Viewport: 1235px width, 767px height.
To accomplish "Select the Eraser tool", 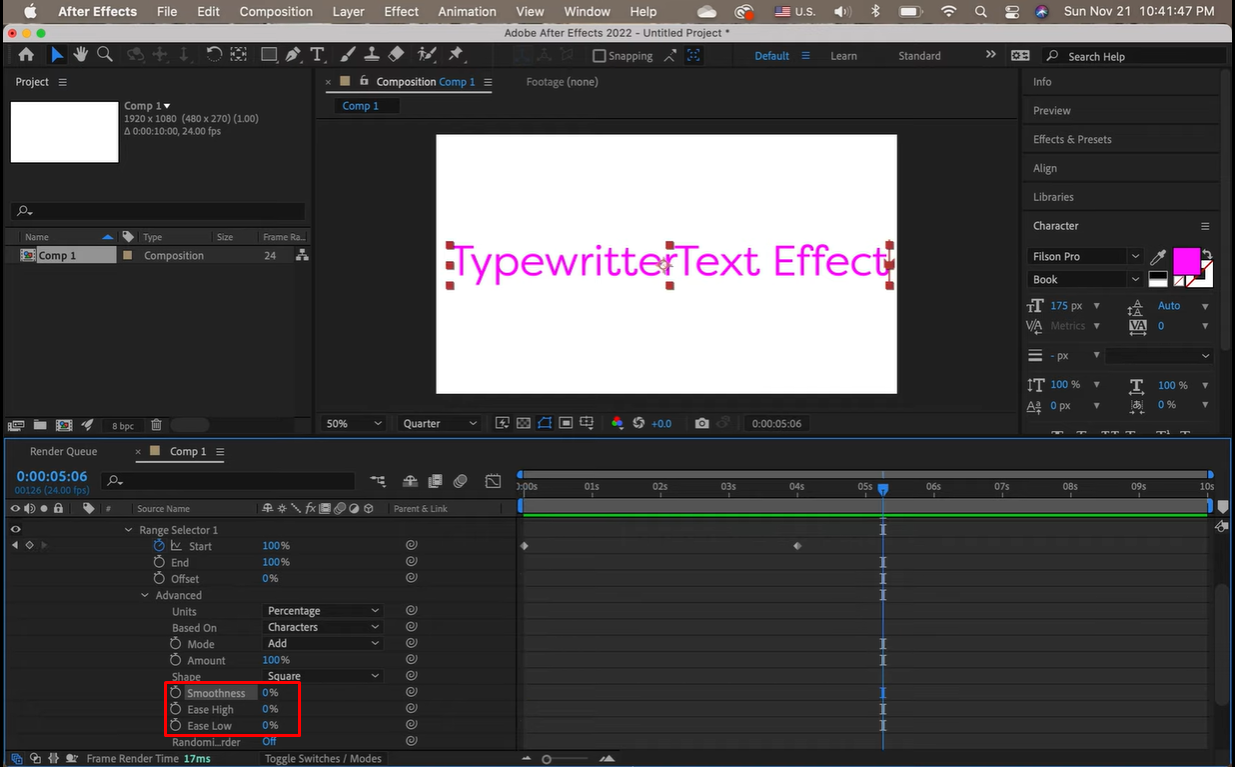I will point(396,55).
